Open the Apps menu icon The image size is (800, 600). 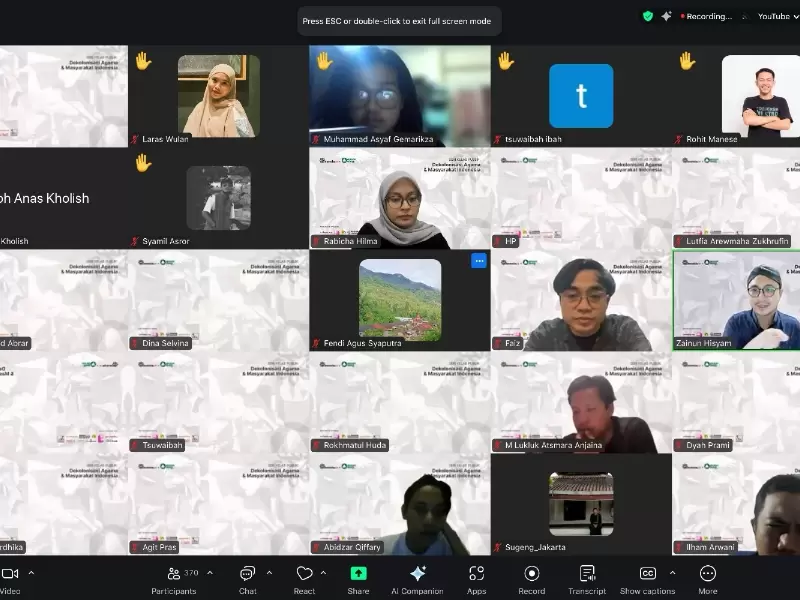pyautogui.click(x=477, y=574)
